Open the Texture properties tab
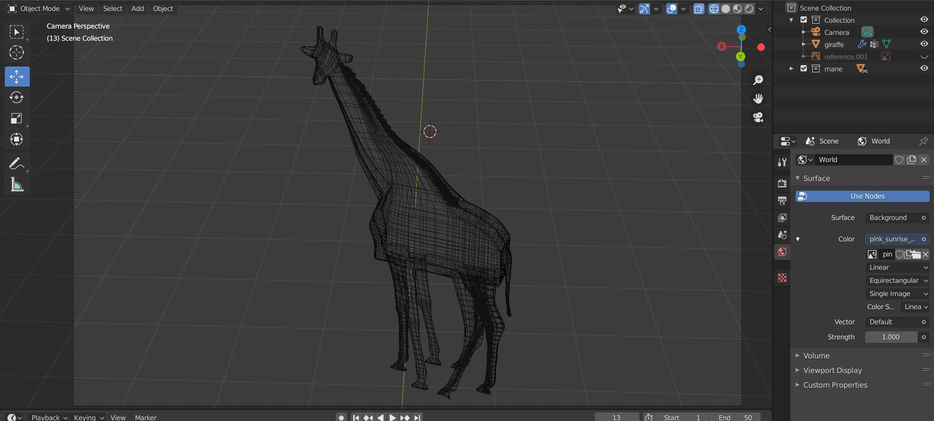Image resolution: width=934 pixels, height=421 pixels. (782, 277)
